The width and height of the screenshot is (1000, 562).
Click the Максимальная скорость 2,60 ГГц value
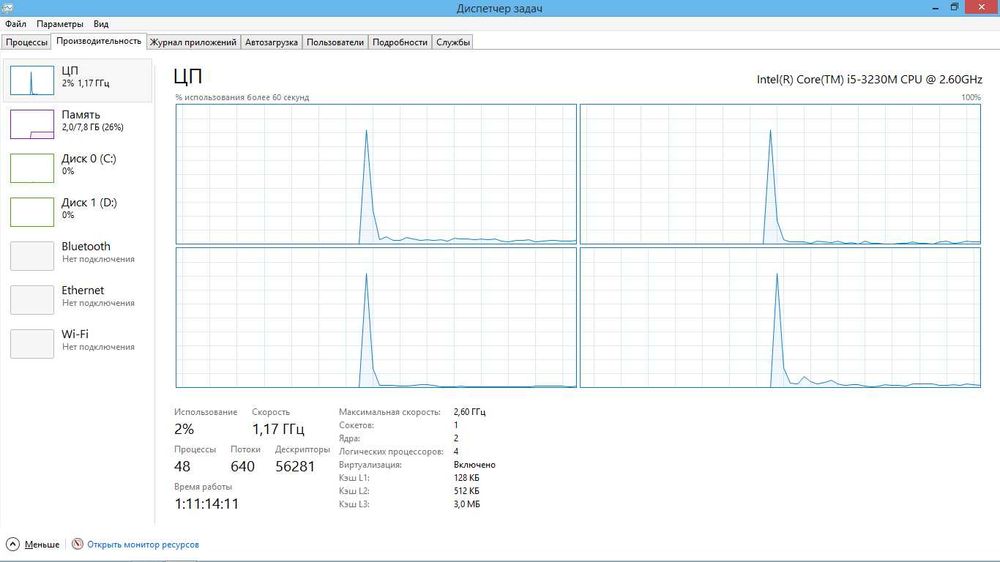point(469,412)
